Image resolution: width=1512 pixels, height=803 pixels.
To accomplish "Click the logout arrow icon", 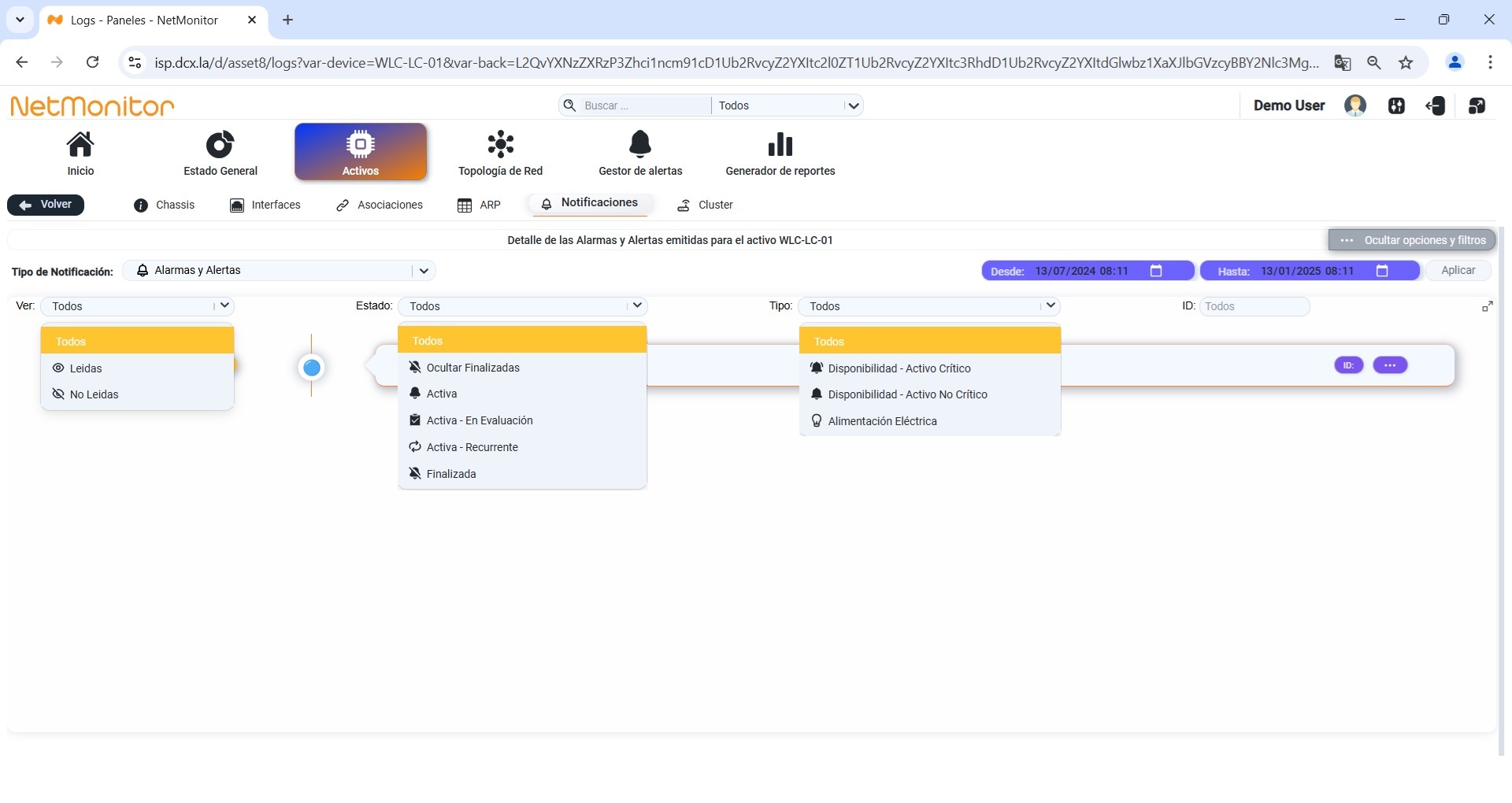I will (1436, 105).
